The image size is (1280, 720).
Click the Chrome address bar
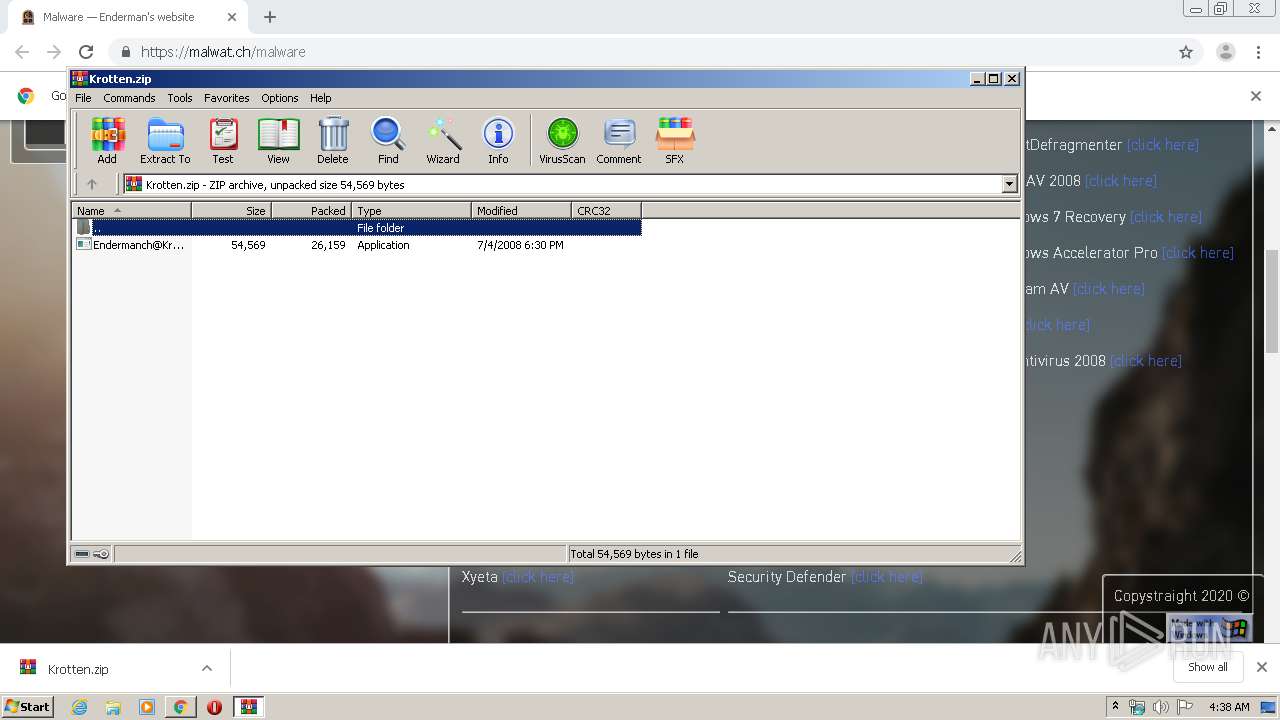(640, 52)
